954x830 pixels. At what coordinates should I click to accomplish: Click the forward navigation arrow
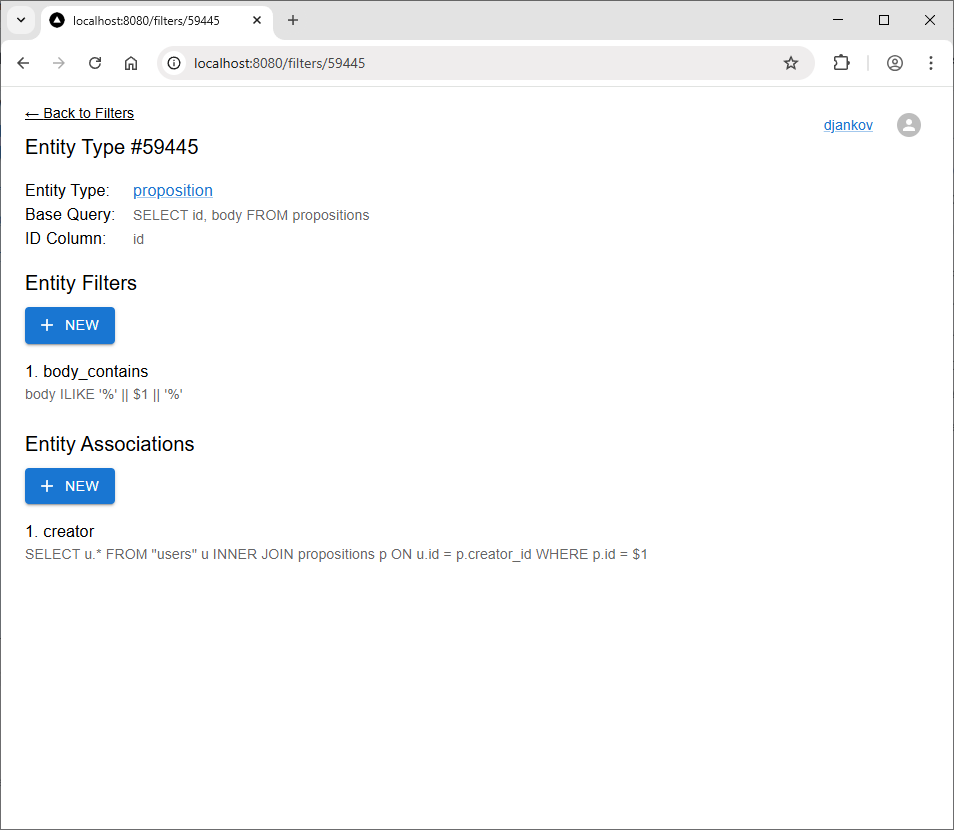pos(59,63)
